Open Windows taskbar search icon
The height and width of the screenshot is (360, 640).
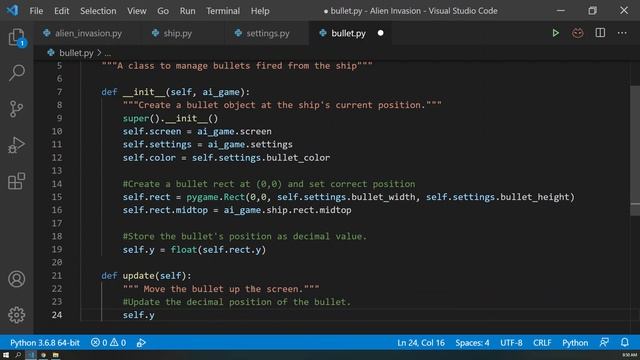[x=18, y=355]
